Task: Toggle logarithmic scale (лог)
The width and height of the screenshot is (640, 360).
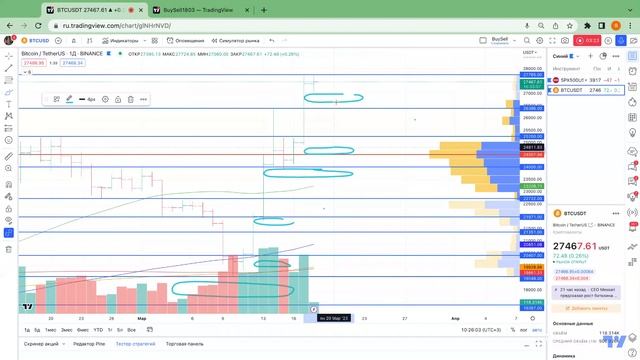Action: coord(524,330)
